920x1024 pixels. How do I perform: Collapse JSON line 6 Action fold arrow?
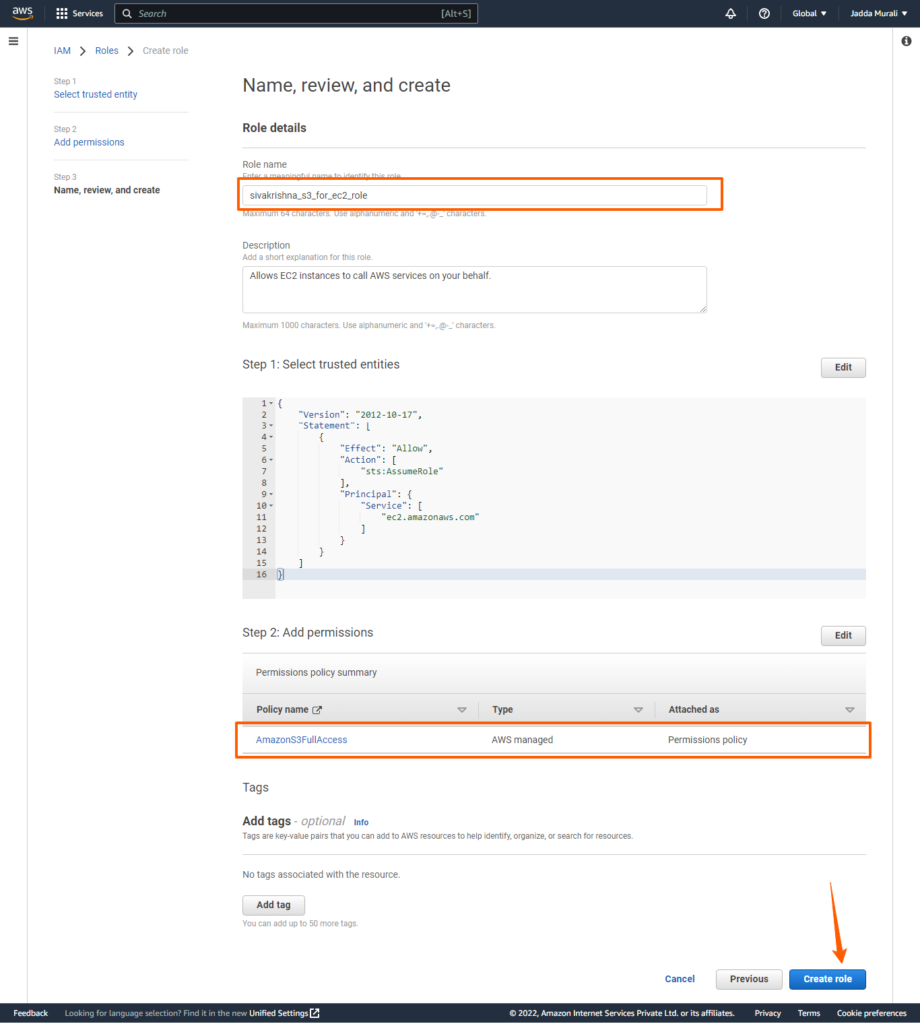pyautogui.click(x=271, y=460)
